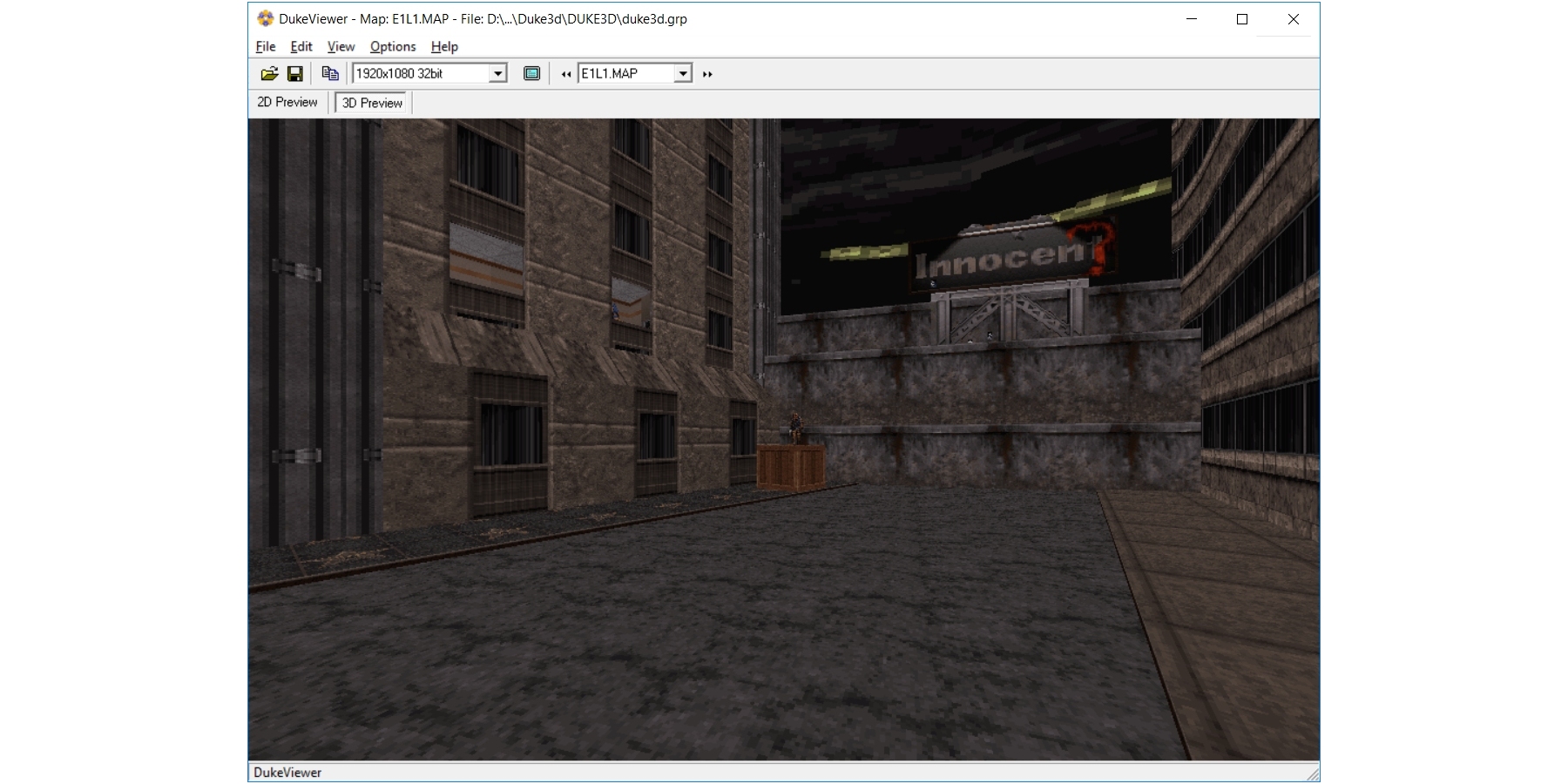This screenshot has width=1568, height=784.
Task: Click the DukeViewer status bar text
Action: pos(287,772)
